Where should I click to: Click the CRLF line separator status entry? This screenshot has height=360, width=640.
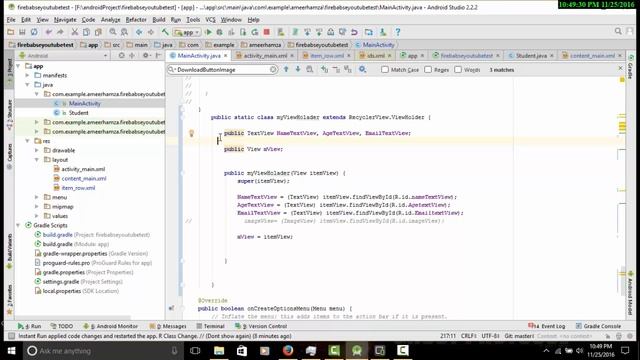[x=469, y=336]
